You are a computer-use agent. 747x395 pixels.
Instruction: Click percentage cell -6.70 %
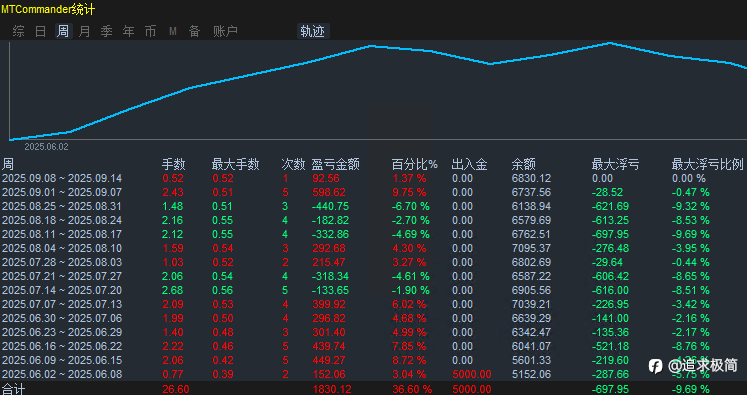411,206
